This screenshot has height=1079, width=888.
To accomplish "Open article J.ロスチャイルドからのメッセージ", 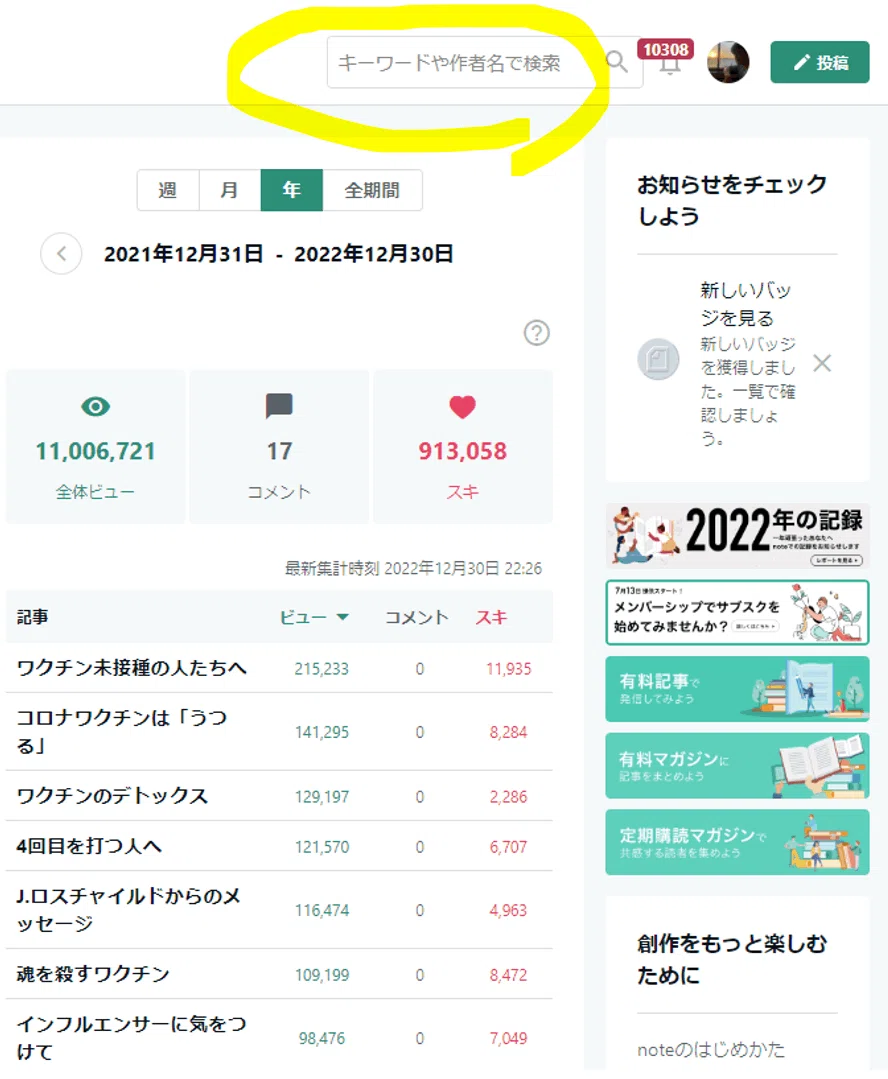I will click(x=129, y=910).
